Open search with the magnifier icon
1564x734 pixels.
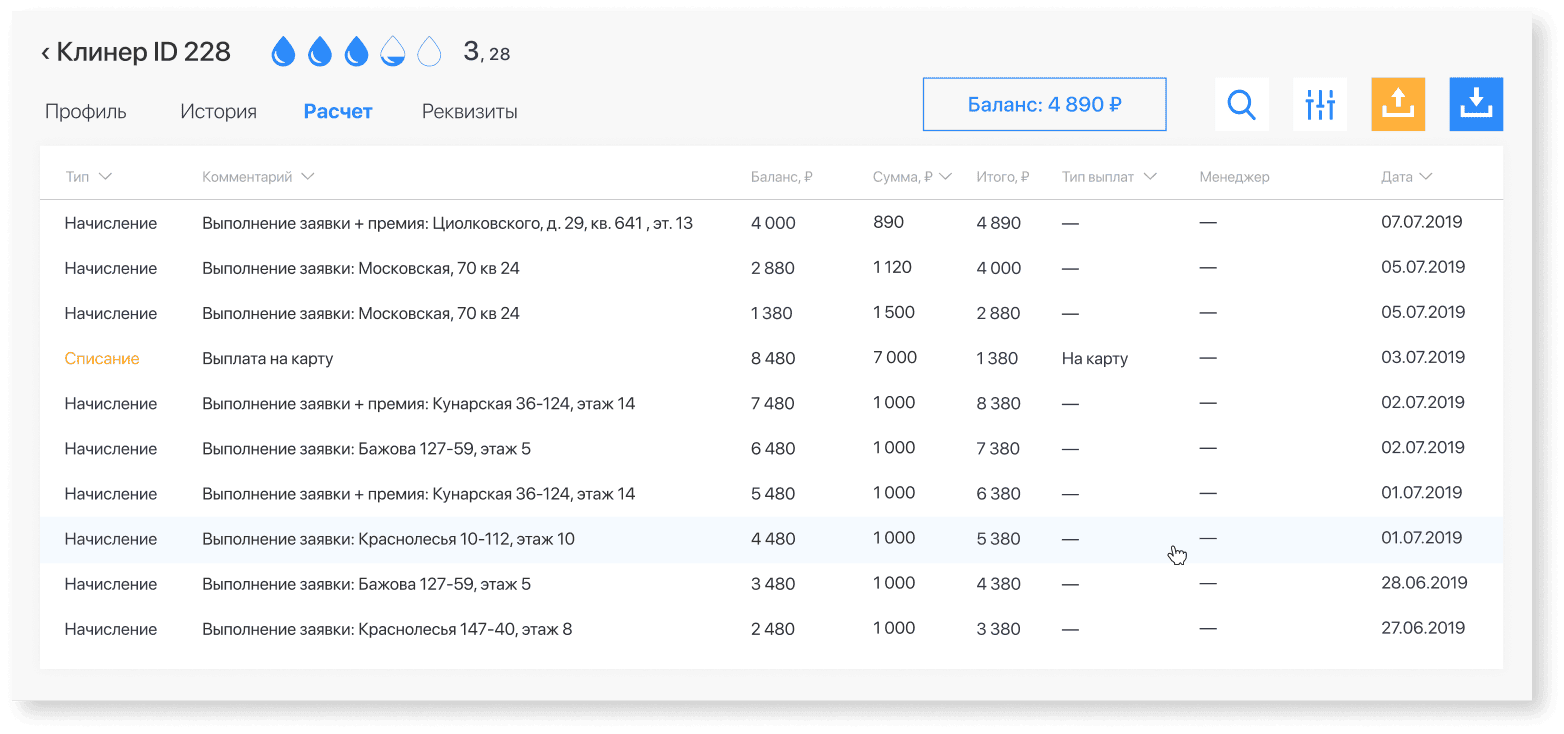pyautogui.click(x=1241, y=104)
